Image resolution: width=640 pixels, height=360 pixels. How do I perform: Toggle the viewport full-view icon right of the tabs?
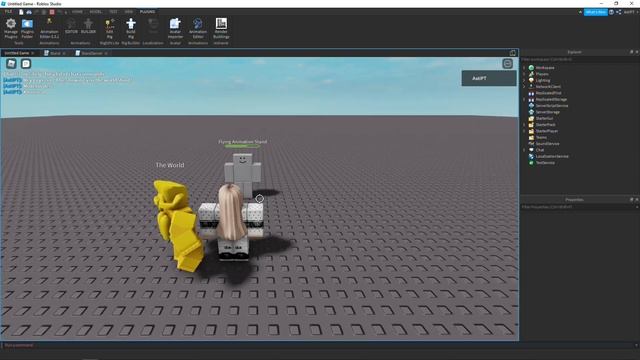coord(513,53)
